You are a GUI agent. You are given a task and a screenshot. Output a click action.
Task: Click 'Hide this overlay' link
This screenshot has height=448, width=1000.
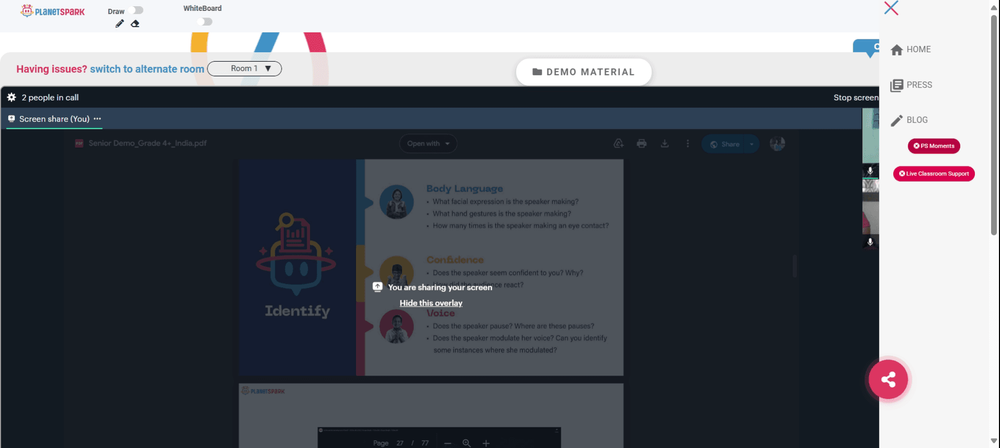click(431, 303)
